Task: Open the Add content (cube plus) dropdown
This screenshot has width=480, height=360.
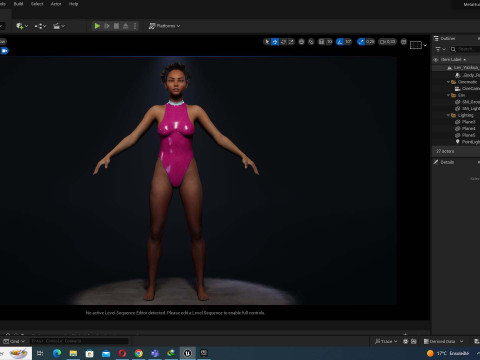Action: coord(22,26)
